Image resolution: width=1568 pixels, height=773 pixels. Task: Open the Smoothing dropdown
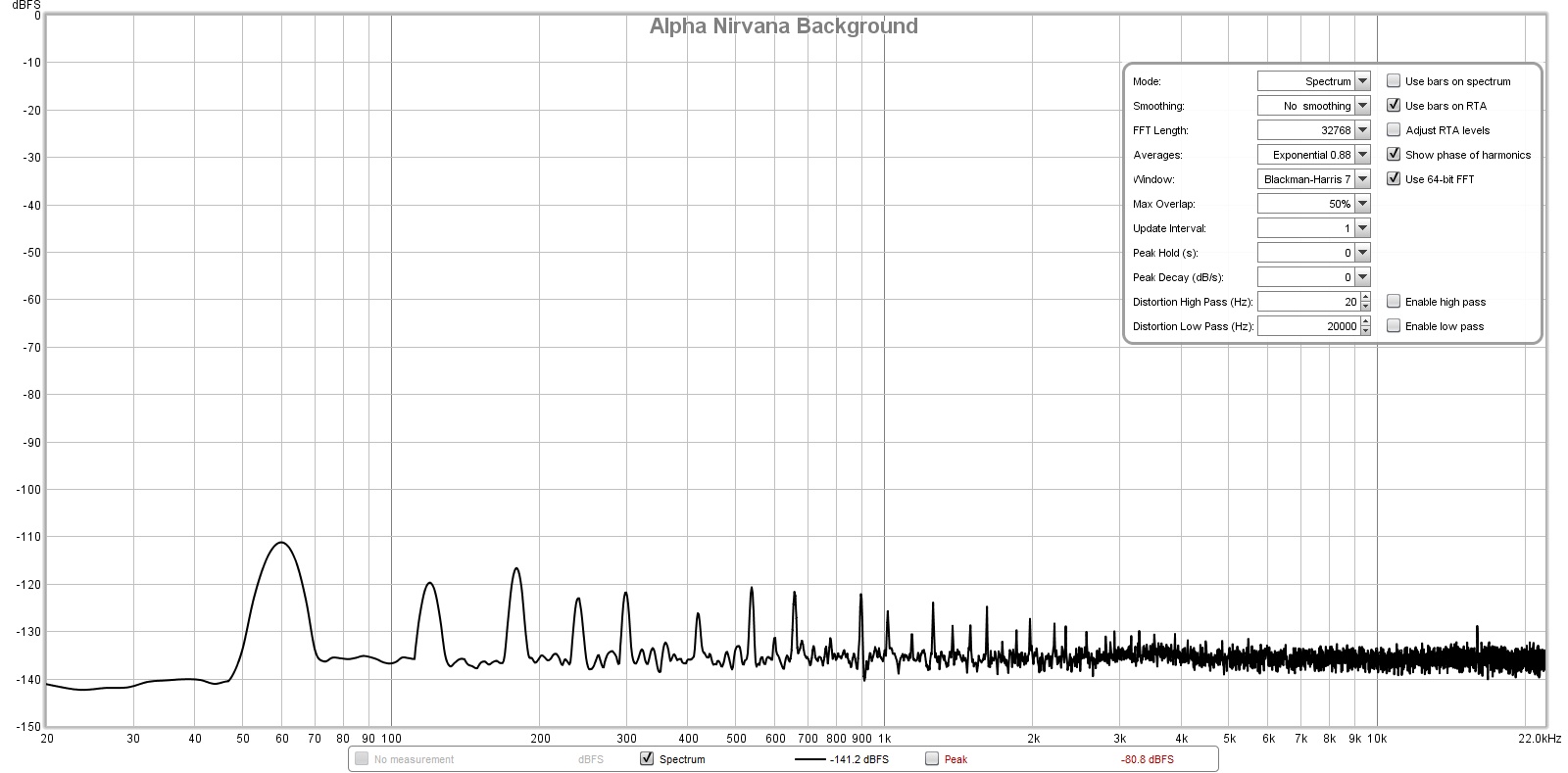[x=1313, y=106]
